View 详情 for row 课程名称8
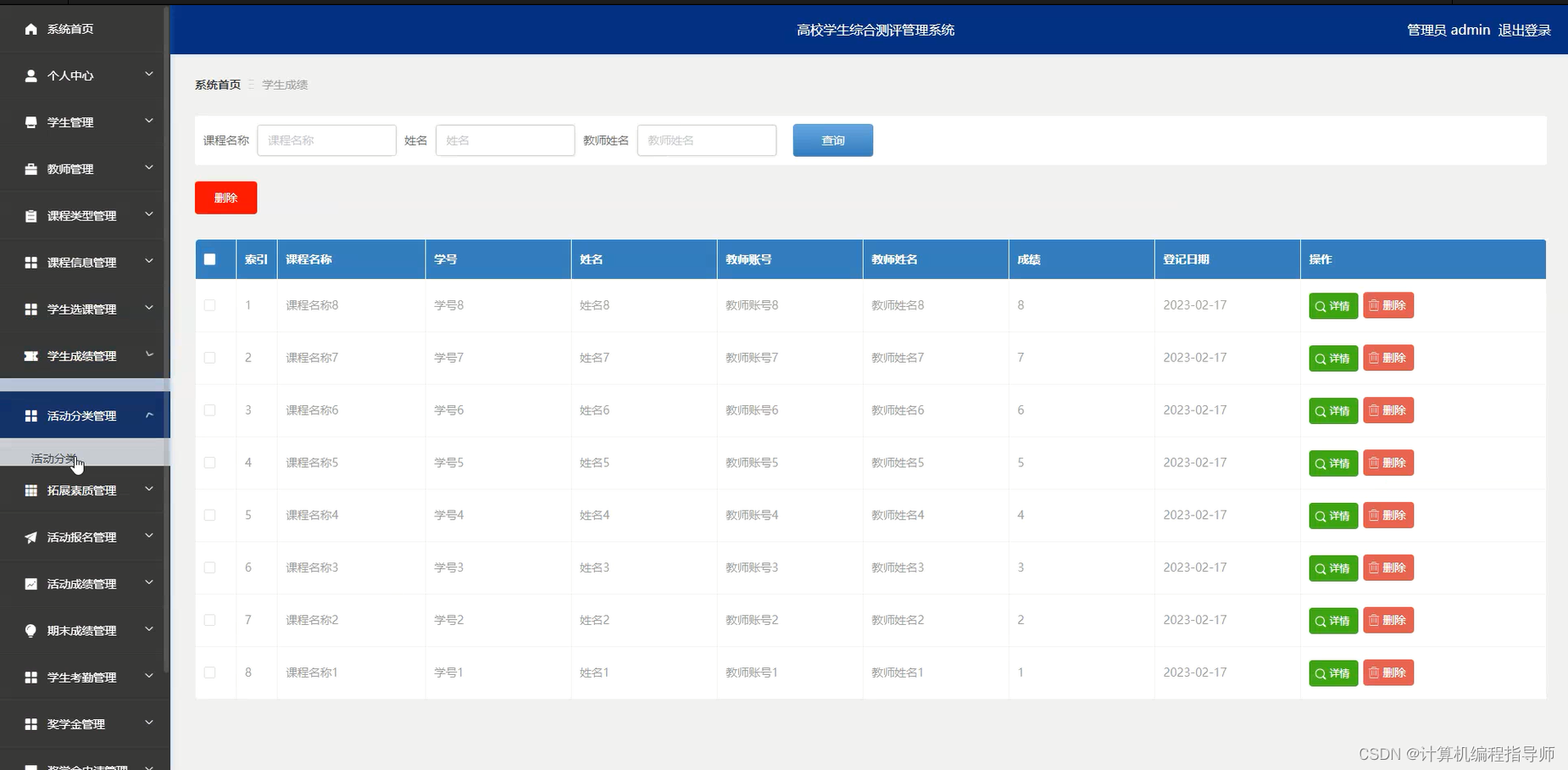1568x770 pixels. 1333,305
